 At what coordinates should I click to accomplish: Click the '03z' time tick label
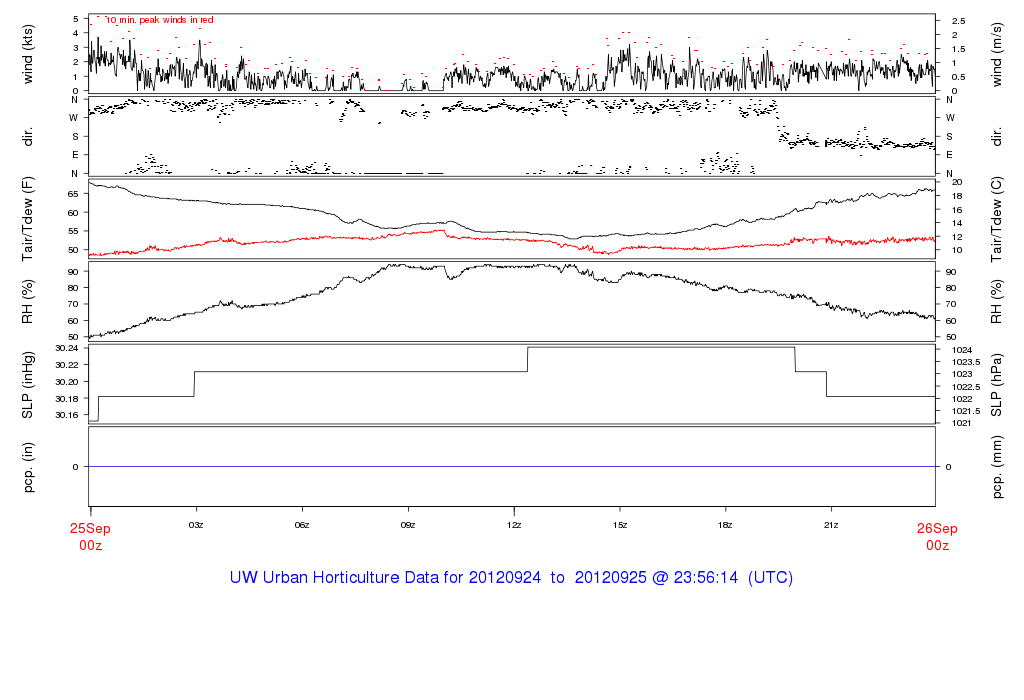(x=196, y=525)
